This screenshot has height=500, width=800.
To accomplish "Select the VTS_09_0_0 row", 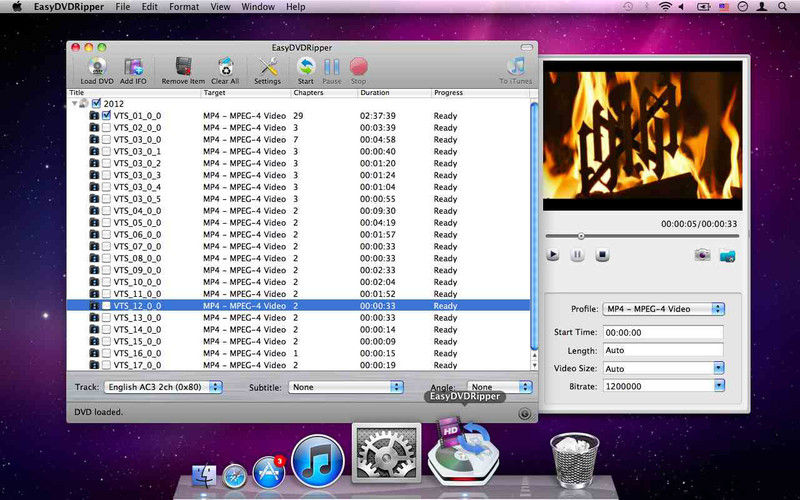I will [298, 270].
